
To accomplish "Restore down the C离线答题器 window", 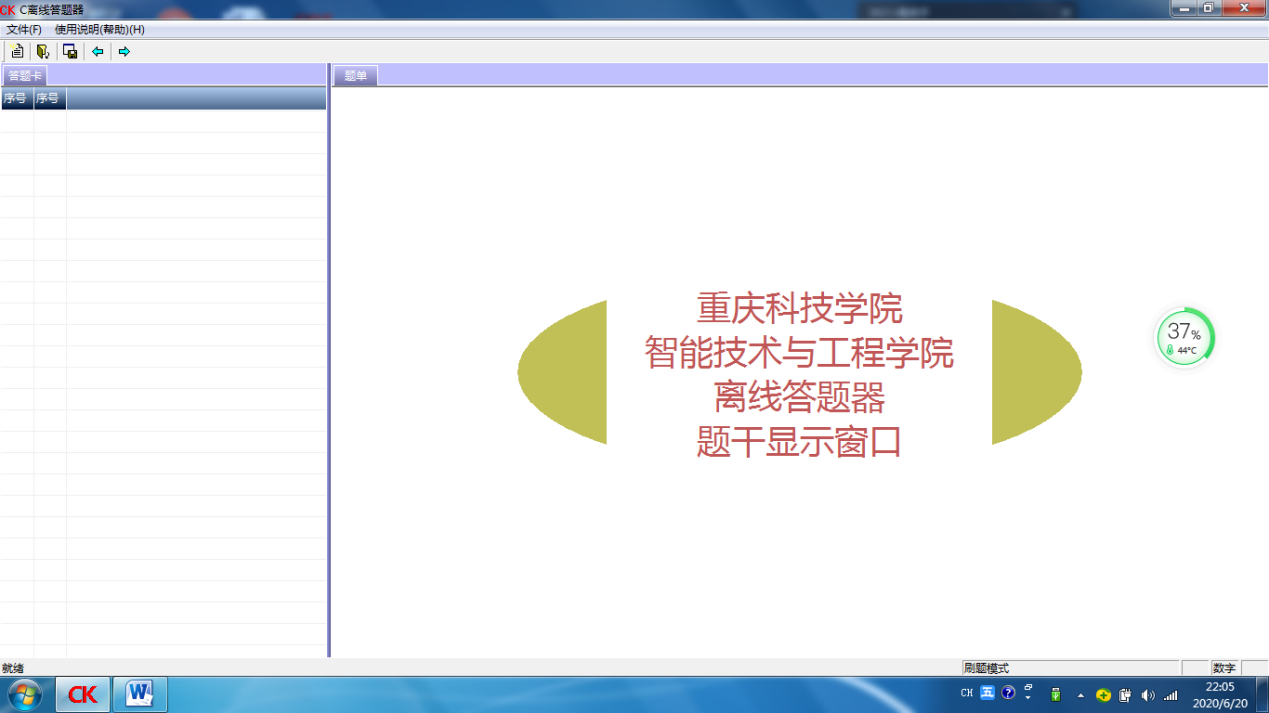I will [1209, 8].
